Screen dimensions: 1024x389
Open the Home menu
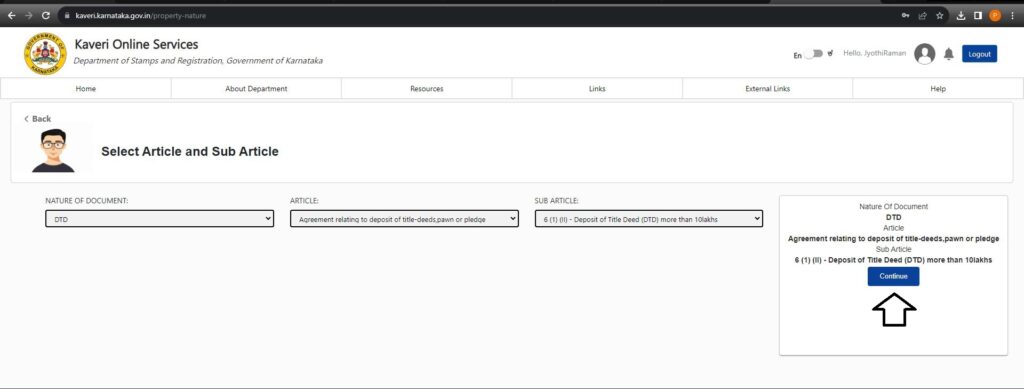86,89
